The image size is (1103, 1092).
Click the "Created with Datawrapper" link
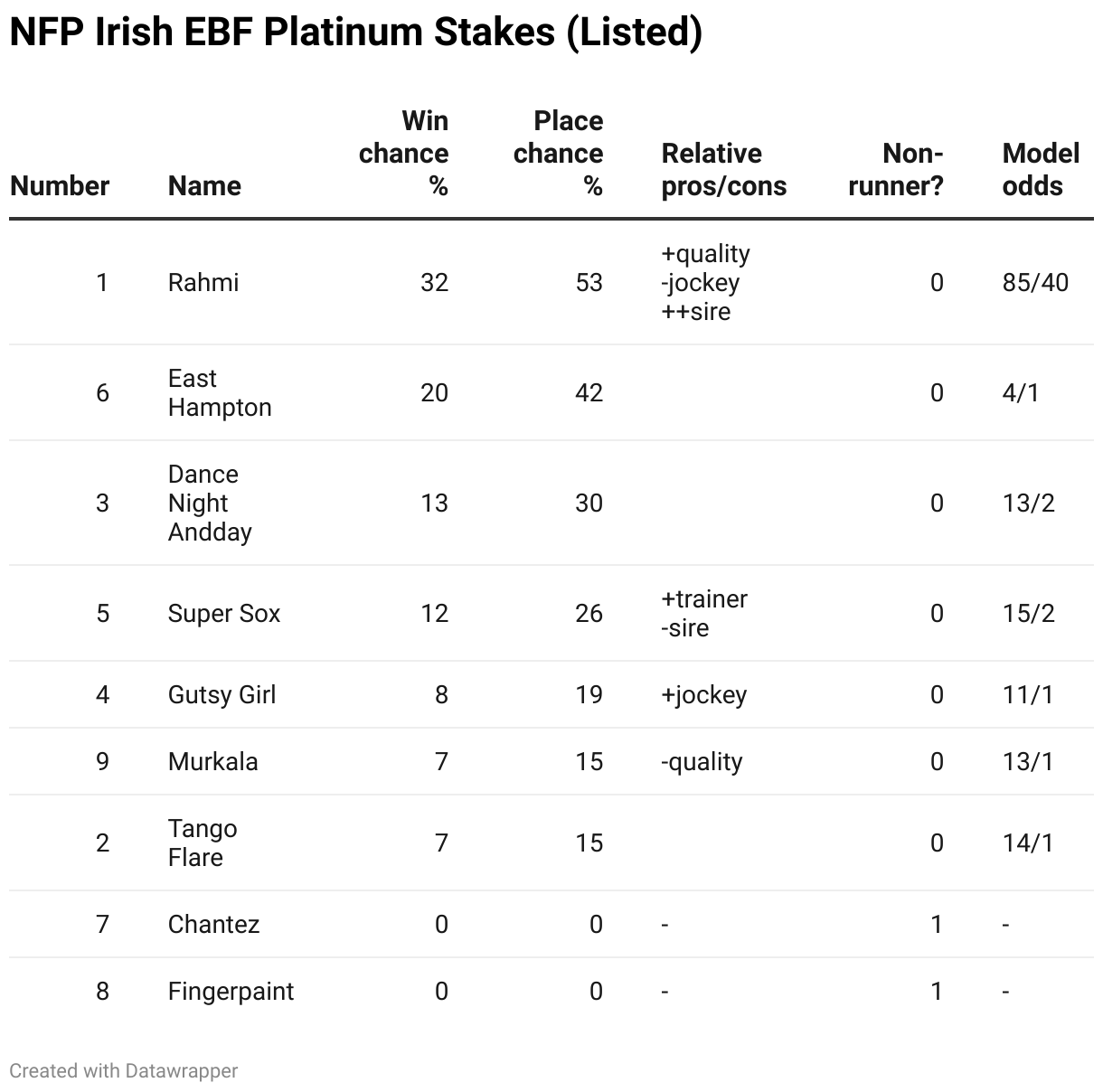[x=124, y=1071]
